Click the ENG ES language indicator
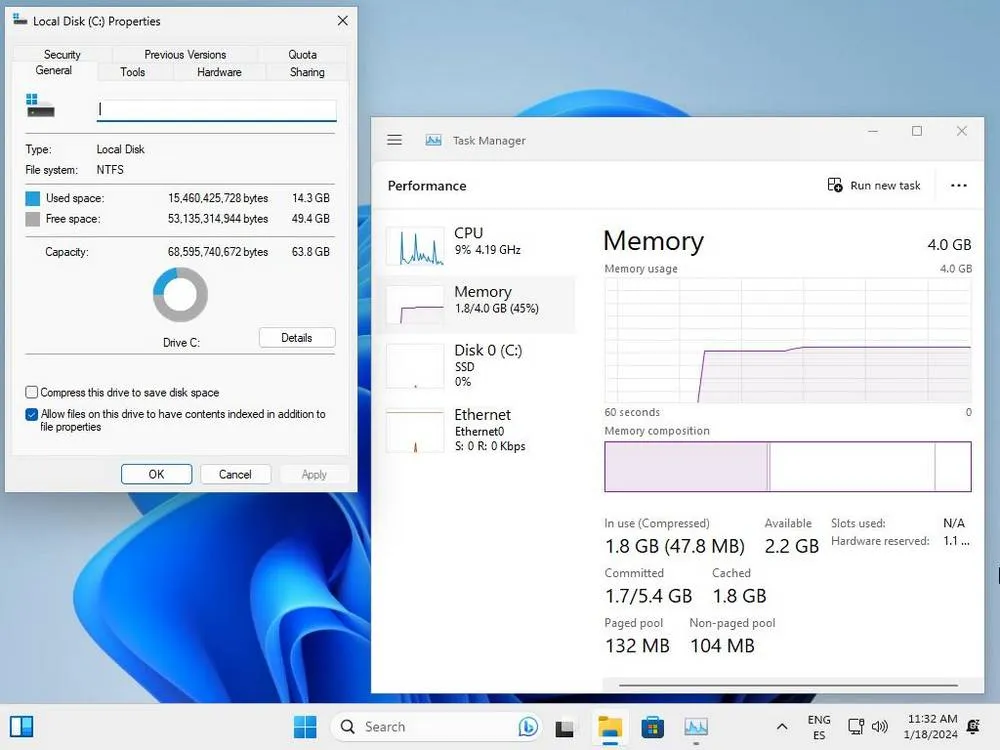The height and width of the screenshot is (750, 1000). coord(819,727)
